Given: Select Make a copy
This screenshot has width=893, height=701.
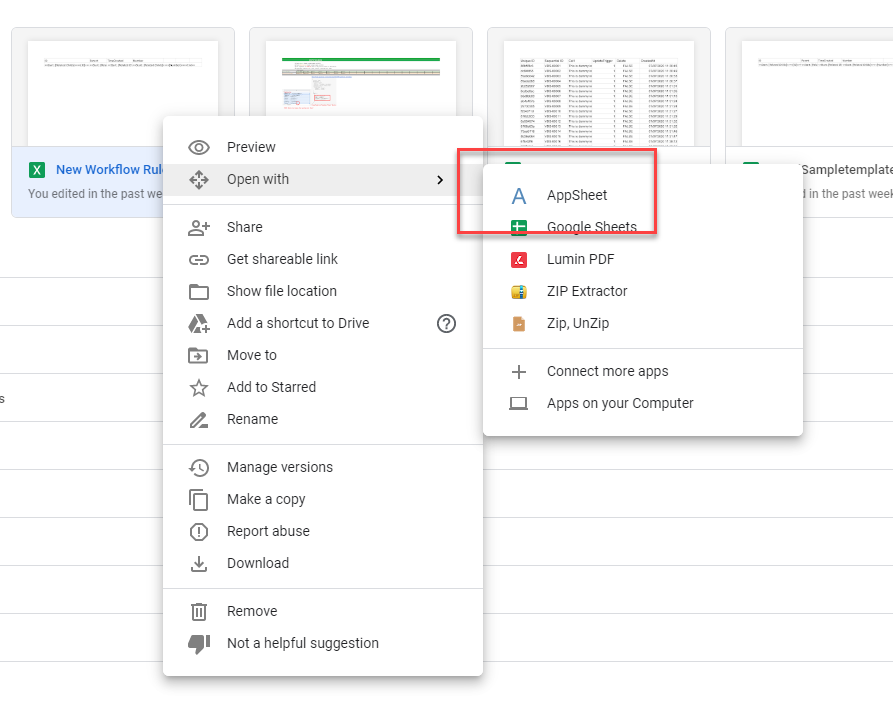Looking at the screenshot, I should pos(323,499).
